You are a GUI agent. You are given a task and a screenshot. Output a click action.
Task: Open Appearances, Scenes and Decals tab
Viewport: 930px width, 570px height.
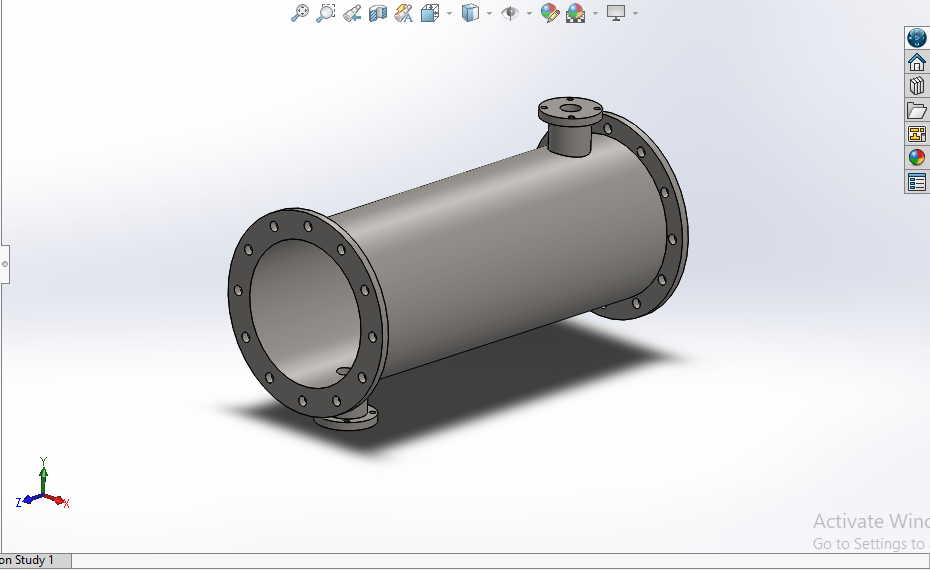(917, 158)
